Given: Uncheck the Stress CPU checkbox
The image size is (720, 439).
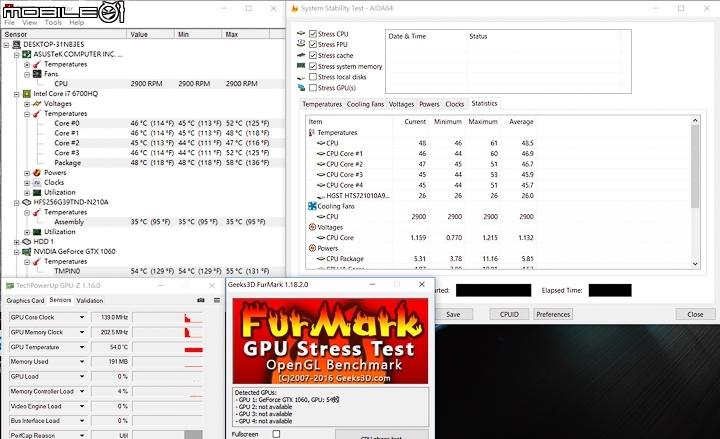Looking at the screenshot, I should point(313,34).
